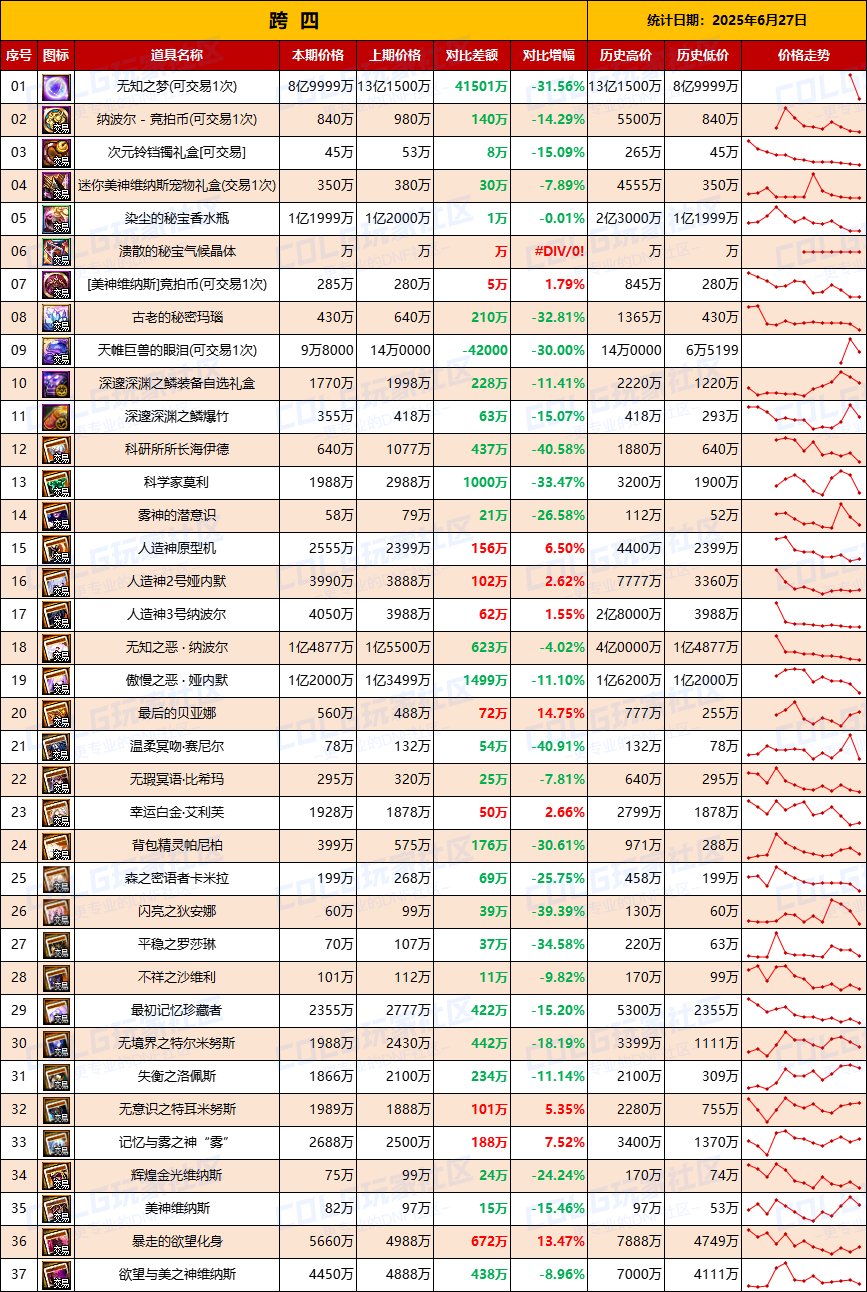The height and width of the screenshot is (1292, 867).
Task: Click the 2亿8000万 historical high in row 17
Action: pyautogui.click(x=628, y=615)
